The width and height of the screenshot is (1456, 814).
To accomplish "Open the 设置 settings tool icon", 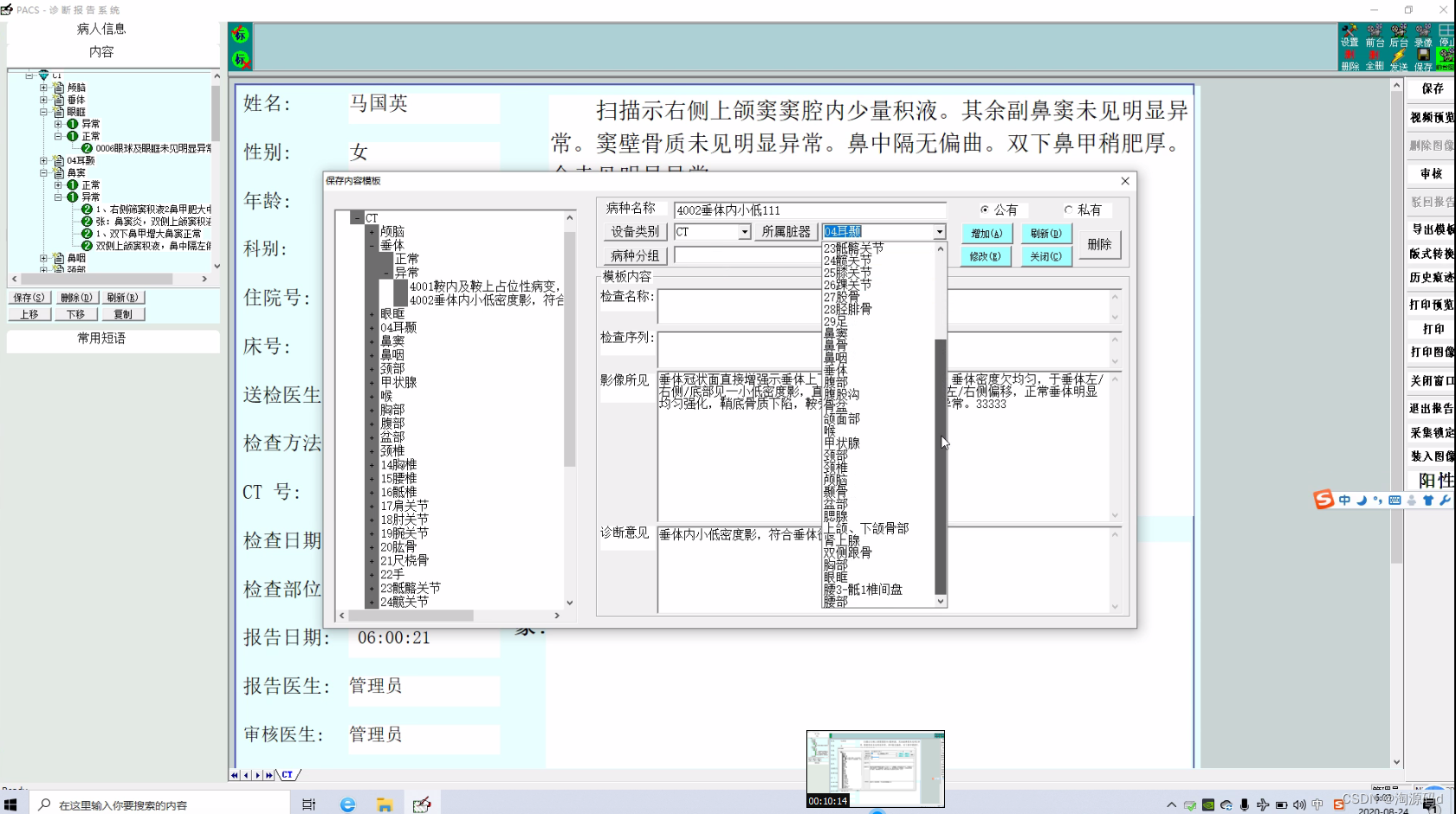I will [1349, 36].
